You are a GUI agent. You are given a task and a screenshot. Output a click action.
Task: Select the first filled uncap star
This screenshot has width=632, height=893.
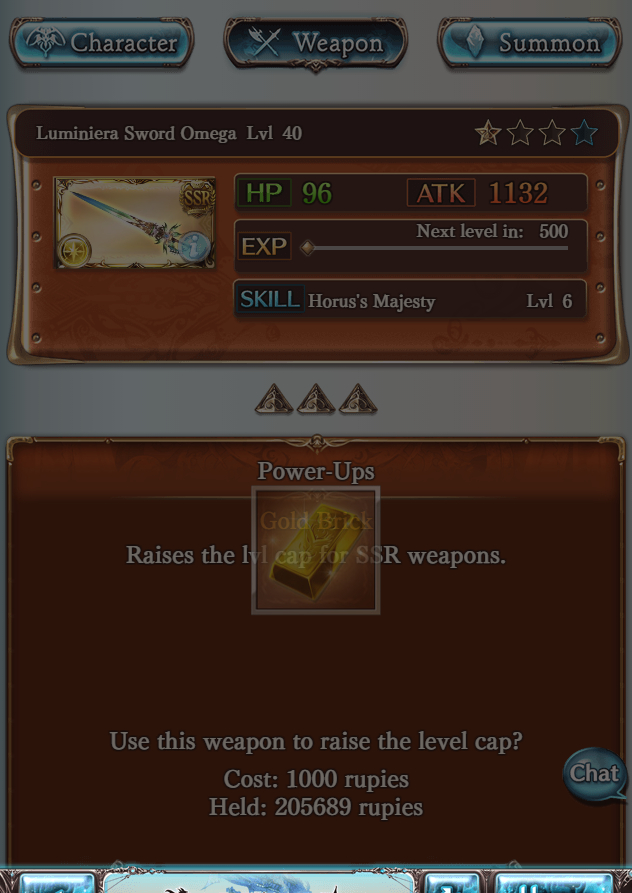(x=488, y=133)
